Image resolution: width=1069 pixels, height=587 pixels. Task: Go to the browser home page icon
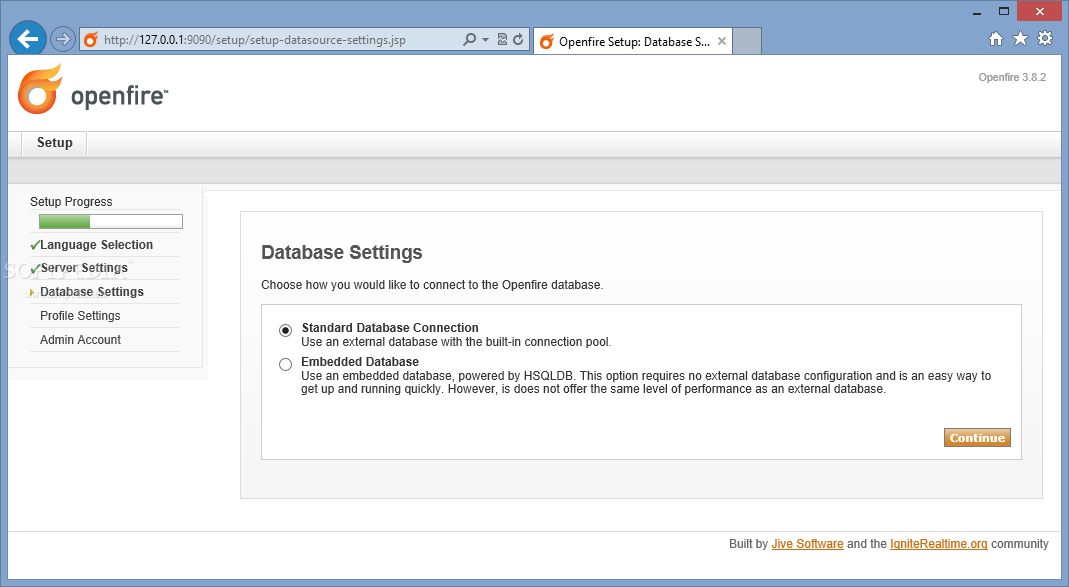point(996,39)
